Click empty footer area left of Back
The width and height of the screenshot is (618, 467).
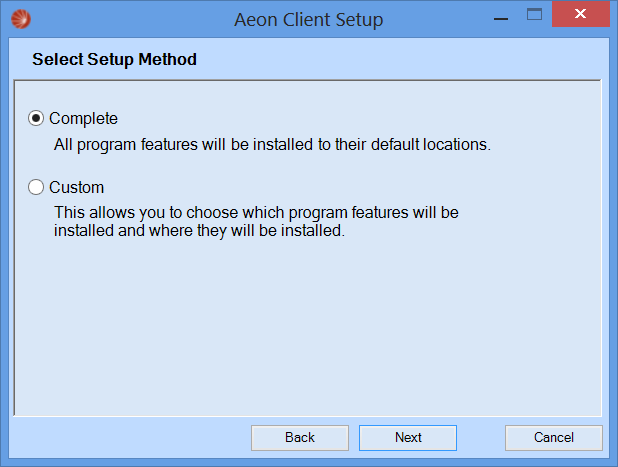[130, 437]
